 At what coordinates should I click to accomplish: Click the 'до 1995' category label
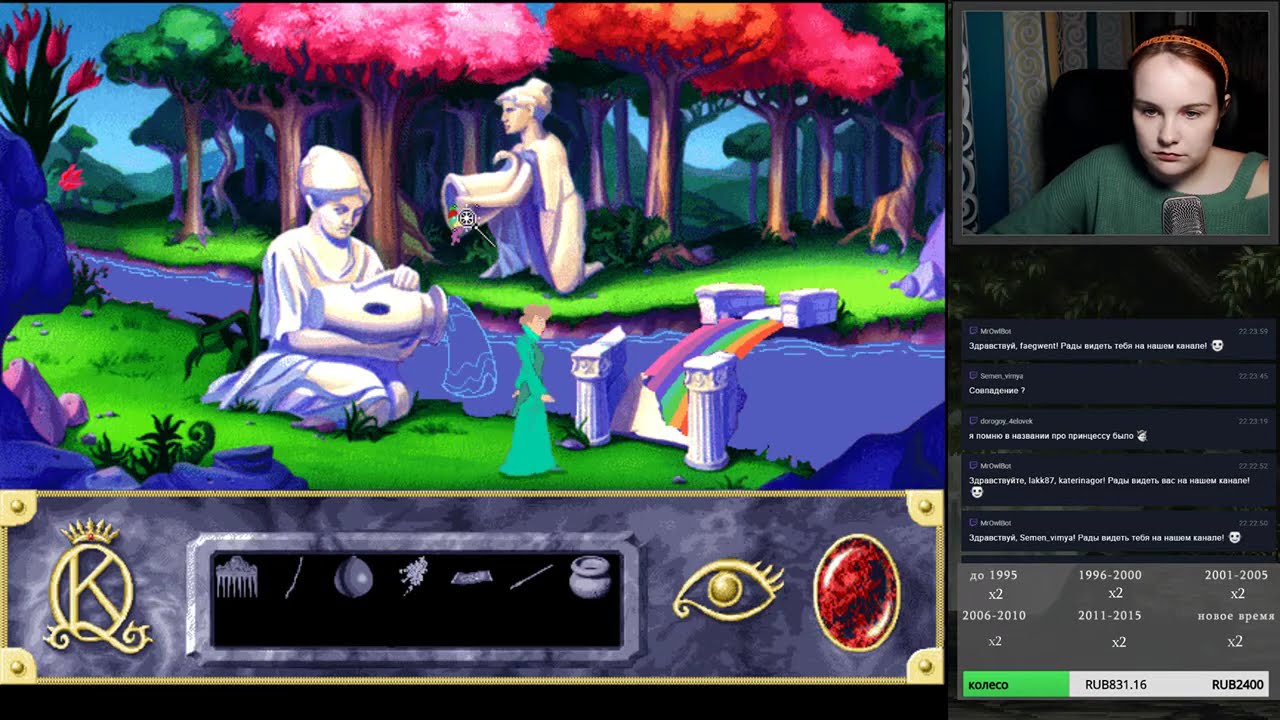tap(994, 575)
